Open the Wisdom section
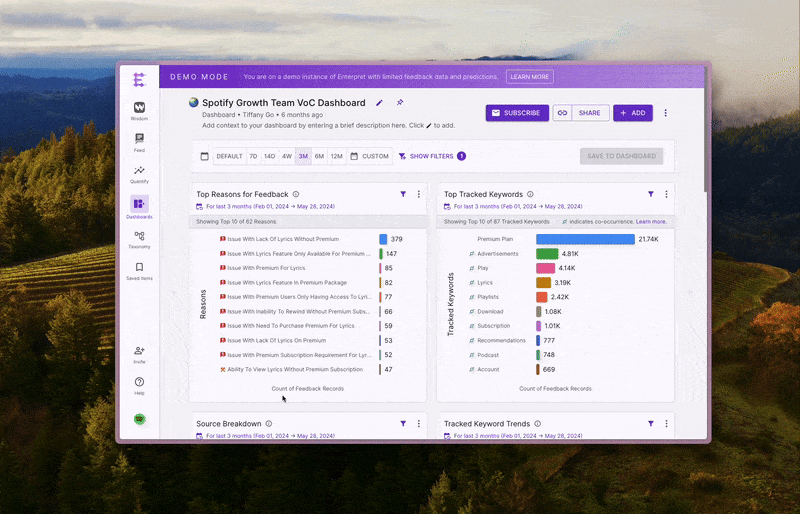Viewport: 800px width, 514px height. (x=139, y=111)
